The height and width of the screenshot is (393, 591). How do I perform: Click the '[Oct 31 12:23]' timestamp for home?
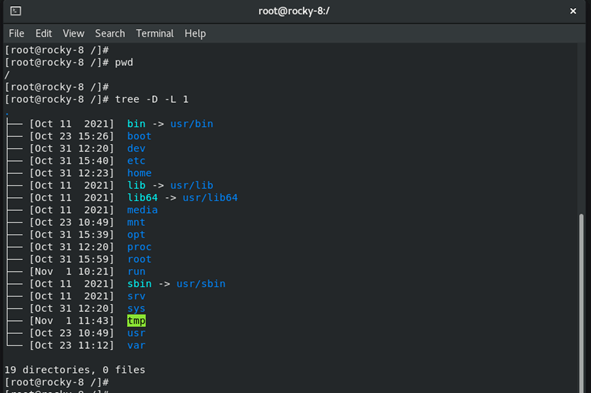coord(72,173)
